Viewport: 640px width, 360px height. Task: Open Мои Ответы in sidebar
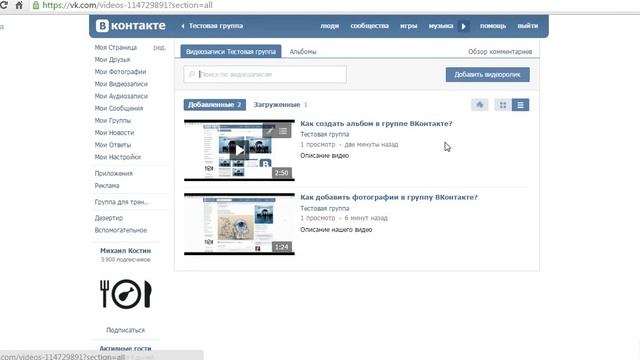tap(113, 145)
